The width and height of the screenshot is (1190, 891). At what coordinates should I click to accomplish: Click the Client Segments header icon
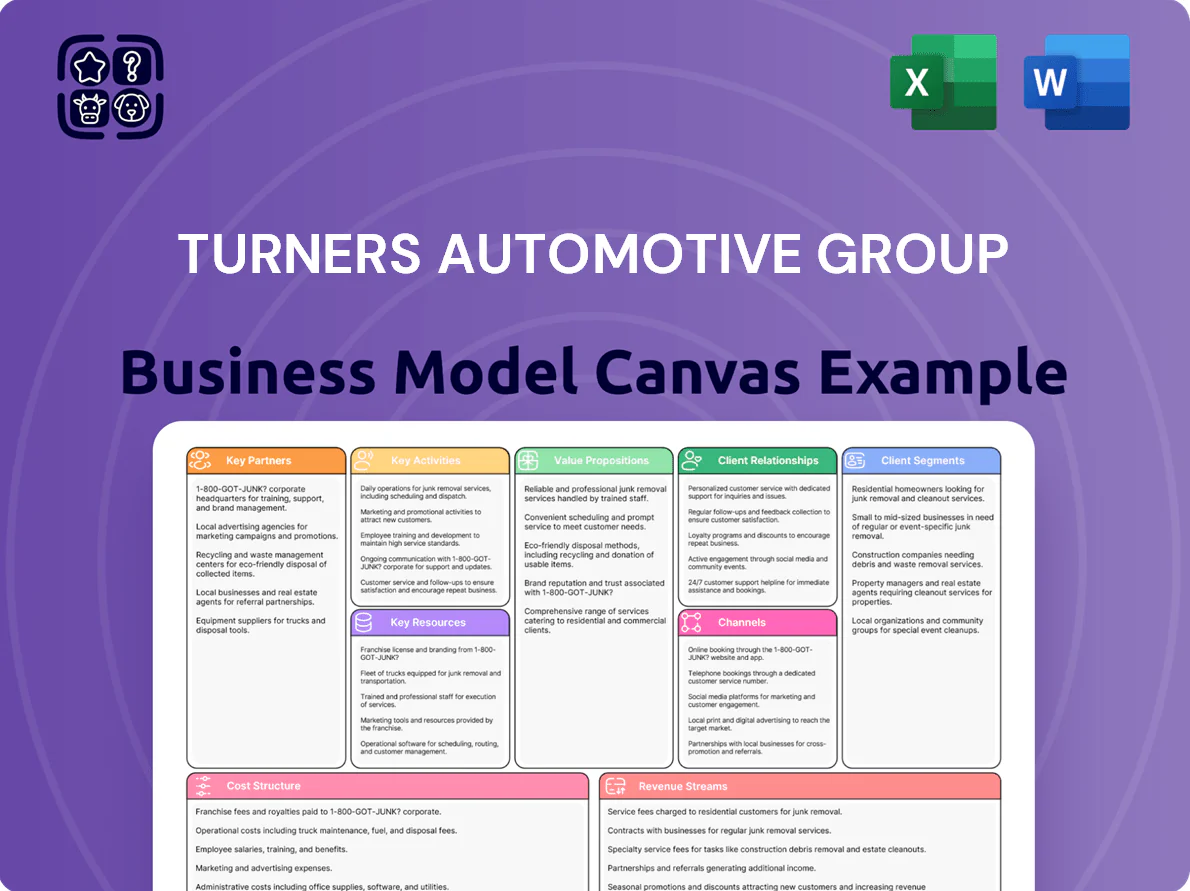tap(855, 460)
